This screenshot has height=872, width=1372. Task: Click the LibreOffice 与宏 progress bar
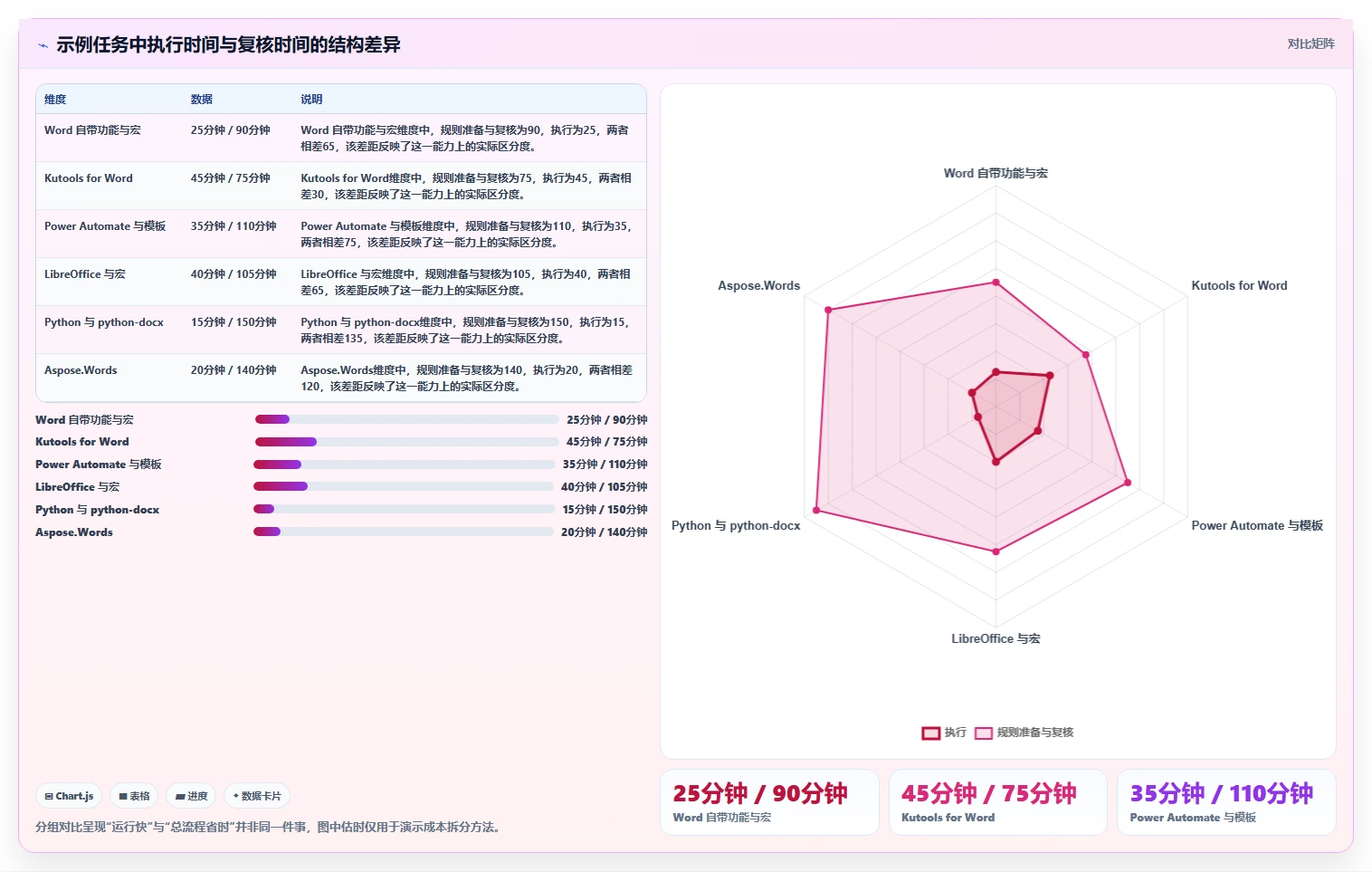tap(404, 486)
